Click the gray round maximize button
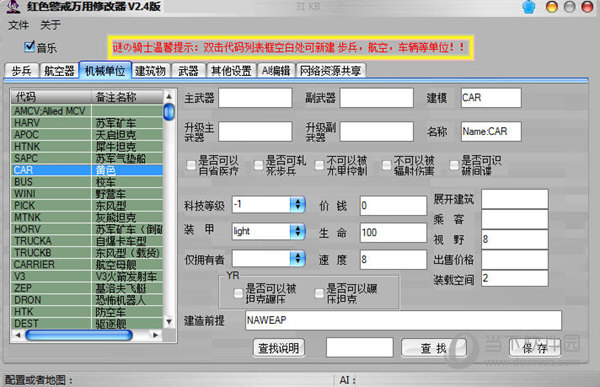Screen dimensions: 600x387 (x=569, y=7)
